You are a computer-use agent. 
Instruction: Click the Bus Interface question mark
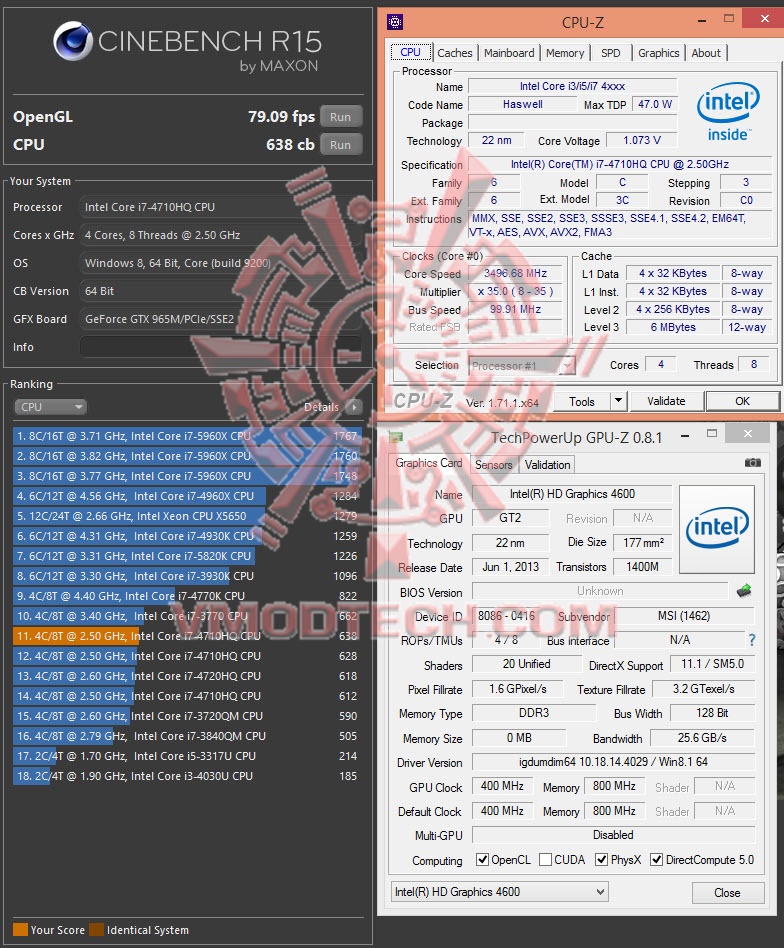[752, 640]
